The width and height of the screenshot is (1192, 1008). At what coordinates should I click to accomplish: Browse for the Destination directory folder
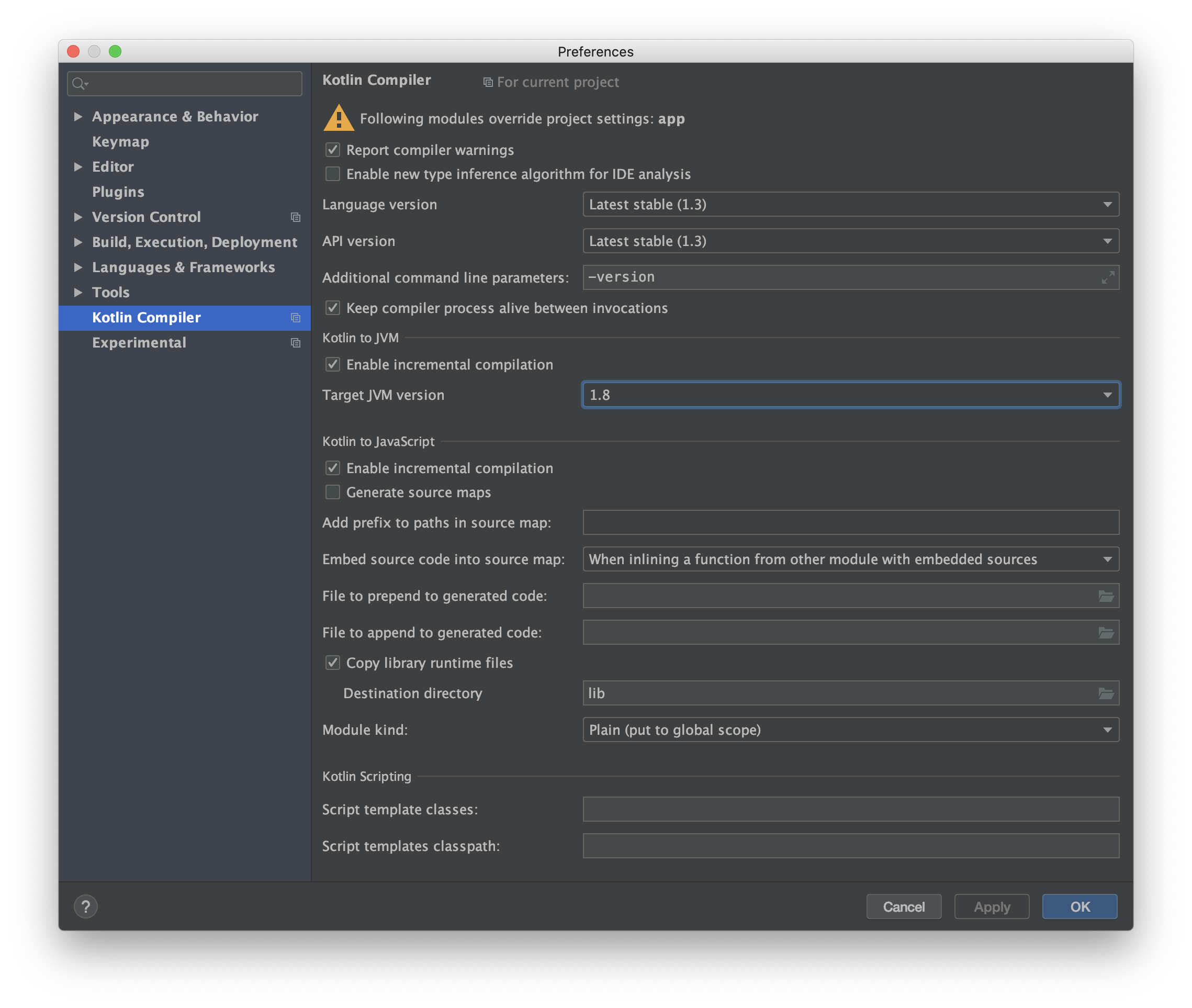click(1106, 693)
